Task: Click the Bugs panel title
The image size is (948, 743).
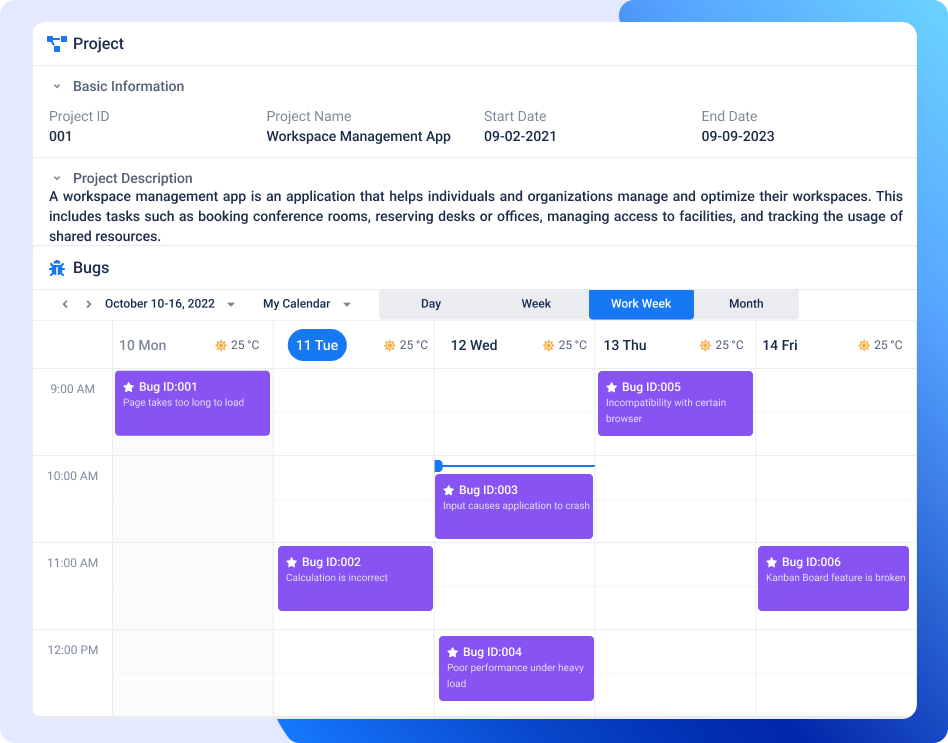Action: pyautogui.click(x=91, y=268)
